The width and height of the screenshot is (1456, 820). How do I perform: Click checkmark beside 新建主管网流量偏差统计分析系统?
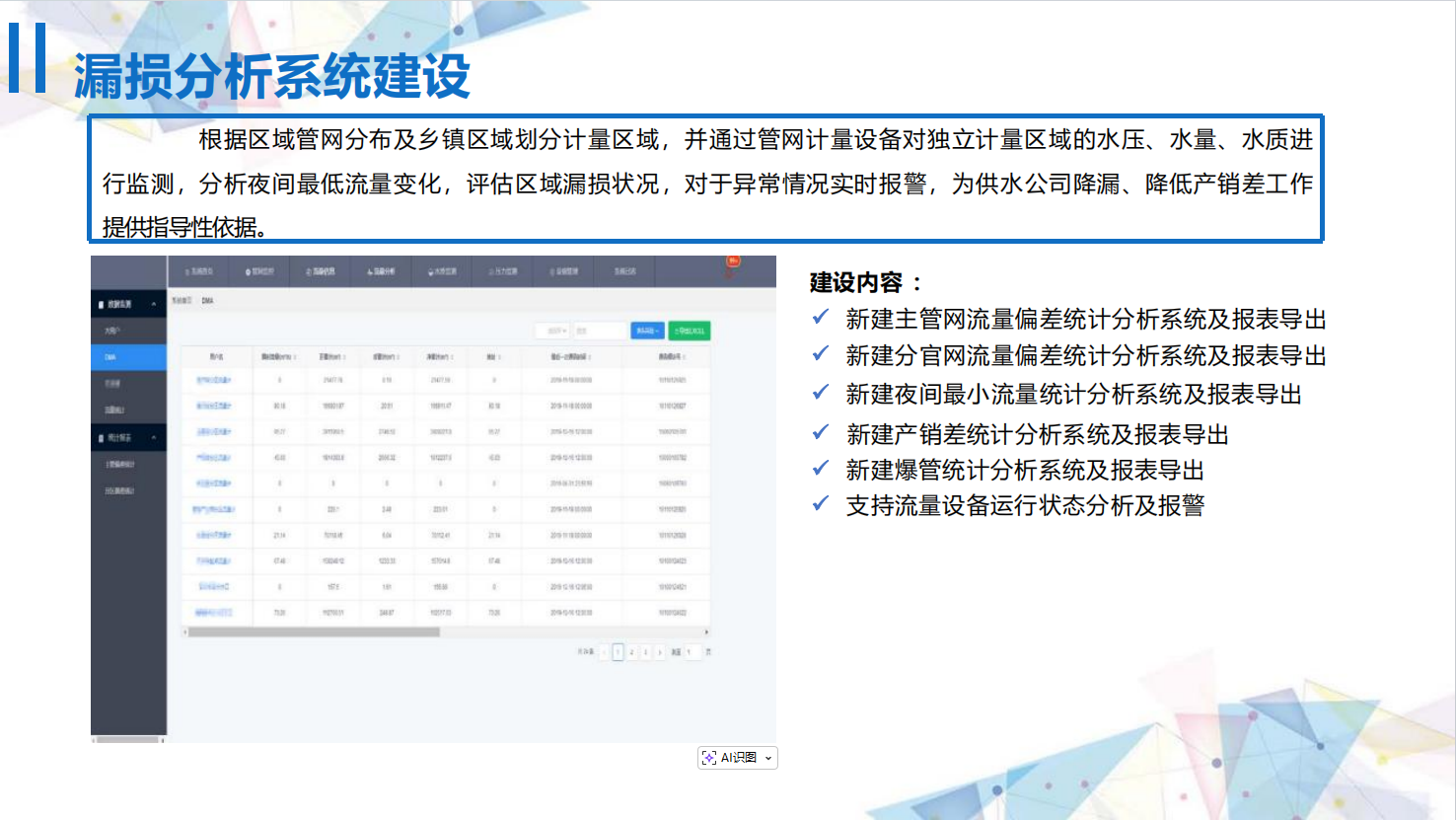click(820, 318)
